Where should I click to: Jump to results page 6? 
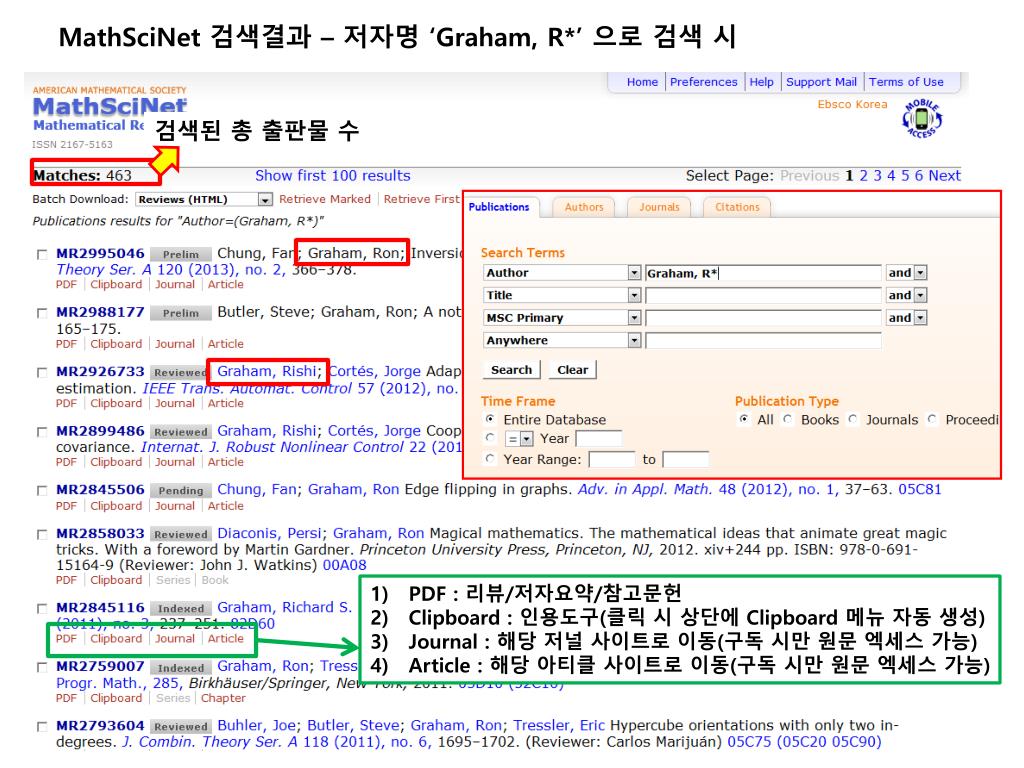tap(918, 176)
